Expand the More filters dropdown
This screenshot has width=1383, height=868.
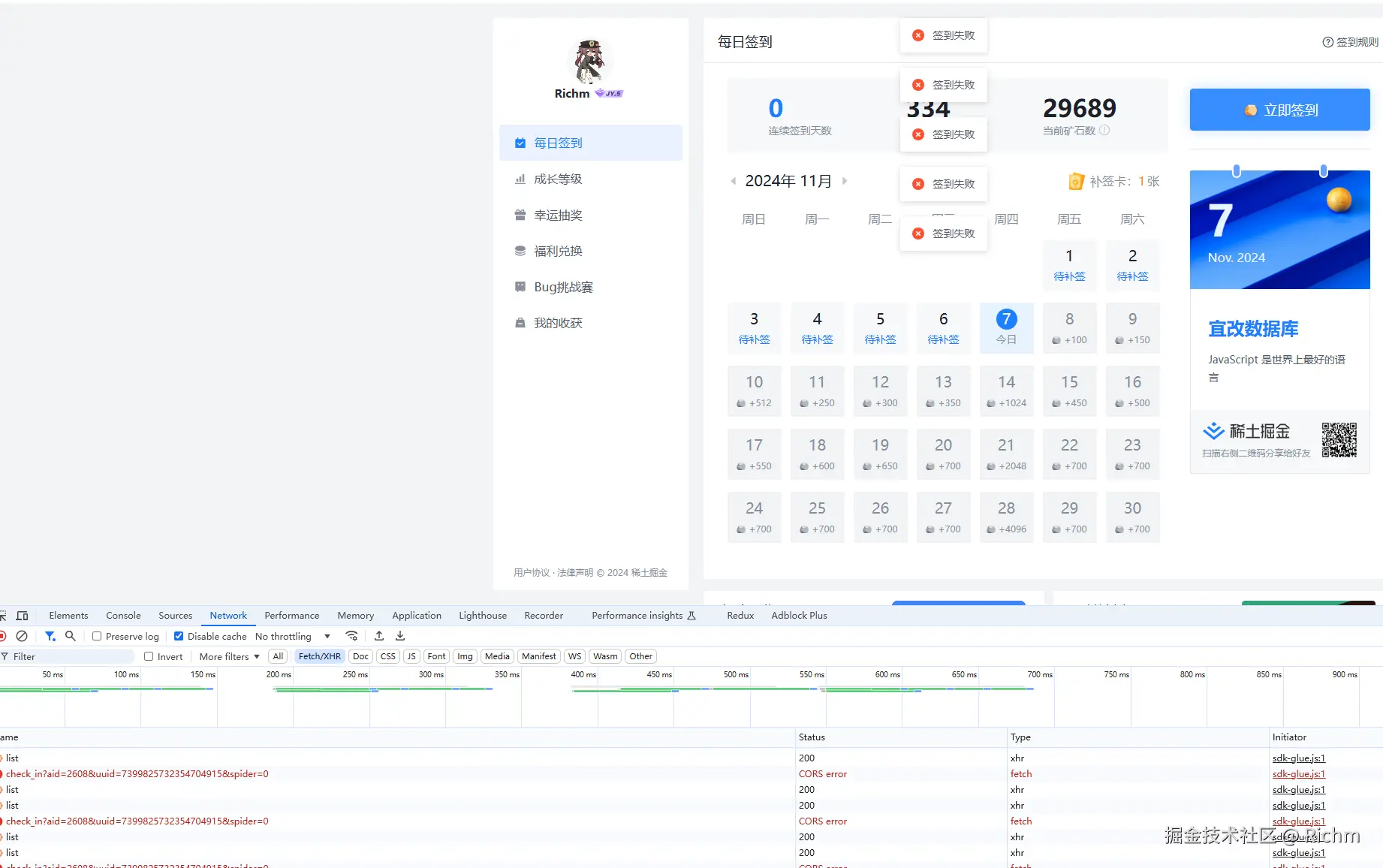tap(229, 656)
